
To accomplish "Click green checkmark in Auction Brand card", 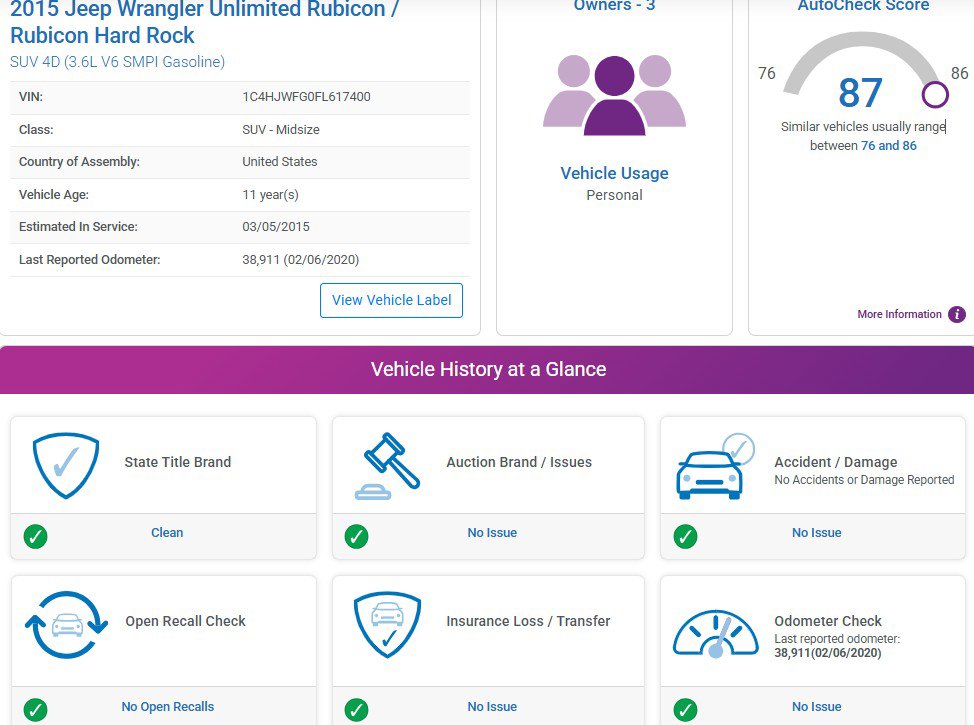I will coord(357,536).
